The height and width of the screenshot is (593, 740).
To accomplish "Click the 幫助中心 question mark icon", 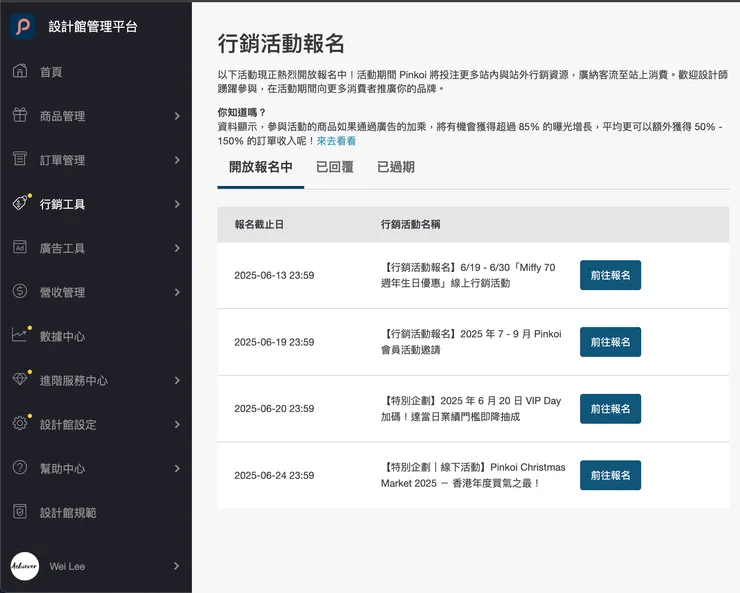I will [20, 468].
